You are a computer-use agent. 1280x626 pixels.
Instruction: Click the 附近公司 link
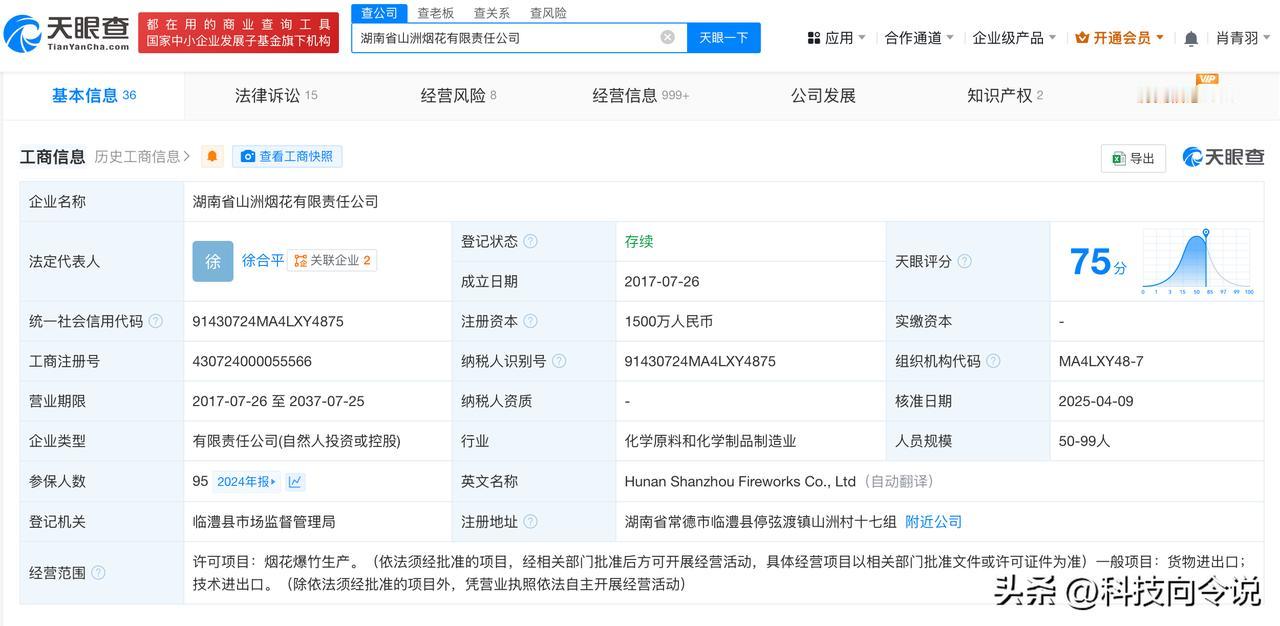click(933, 521)
